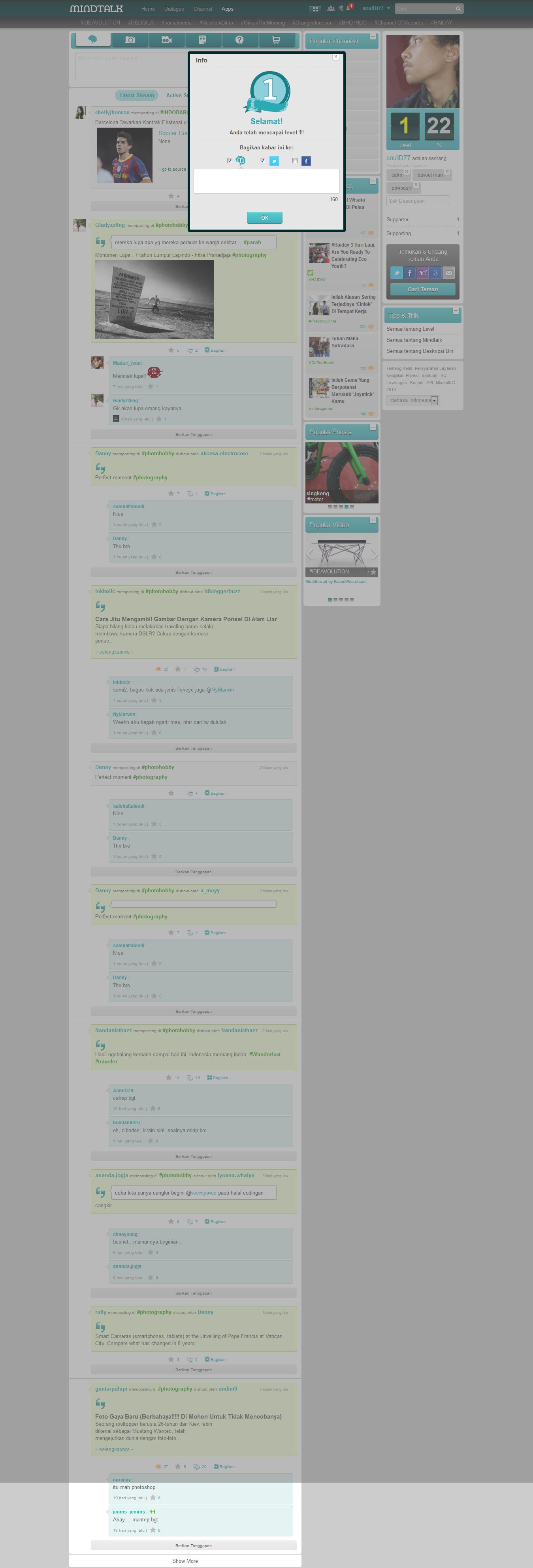The image size is (533, 1568).
Task: Expand the soulID77 user dropdown
Action: point(376,9)
